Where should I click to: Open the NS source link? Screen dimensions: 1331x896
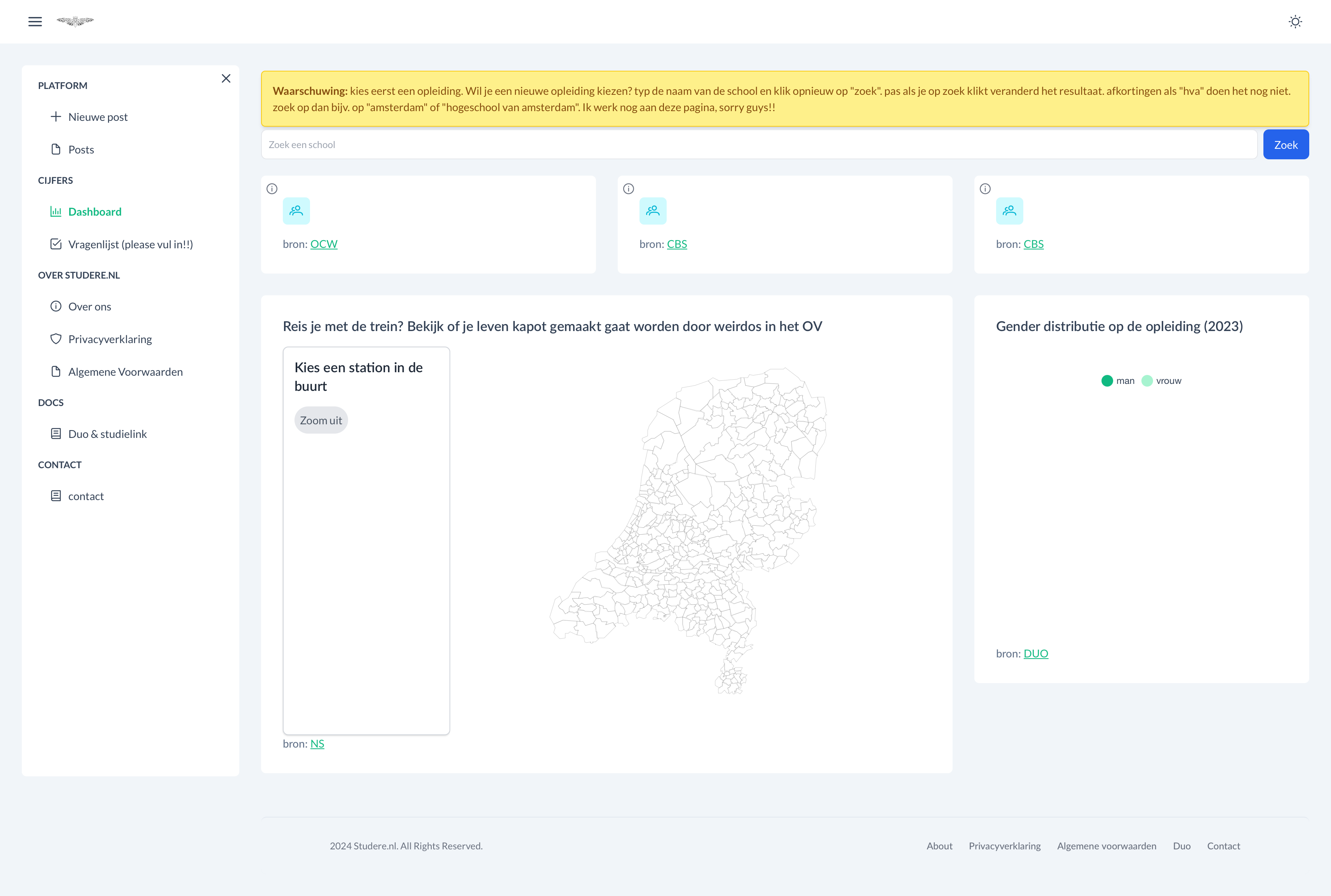pyautogui.click(x=317, y=743)
